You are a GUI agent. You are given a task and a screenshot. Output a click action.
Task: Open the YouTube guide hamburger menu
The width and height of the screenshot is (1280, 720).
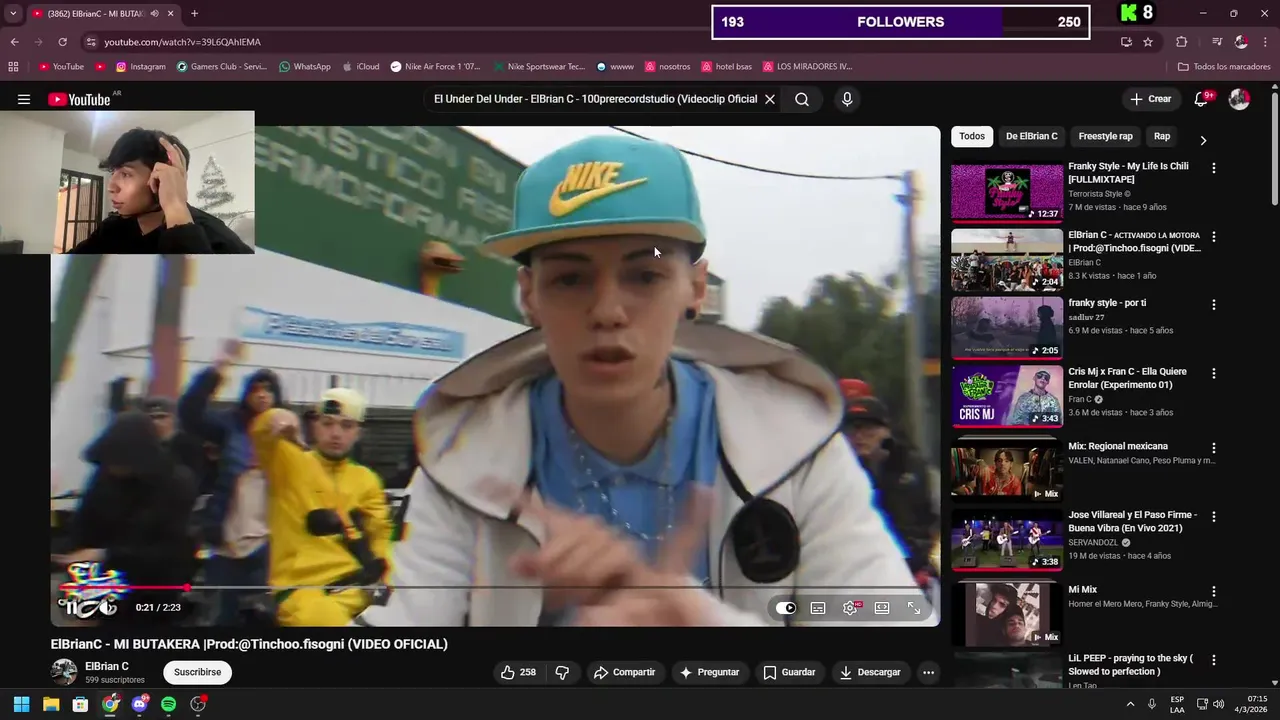[24, 99]
